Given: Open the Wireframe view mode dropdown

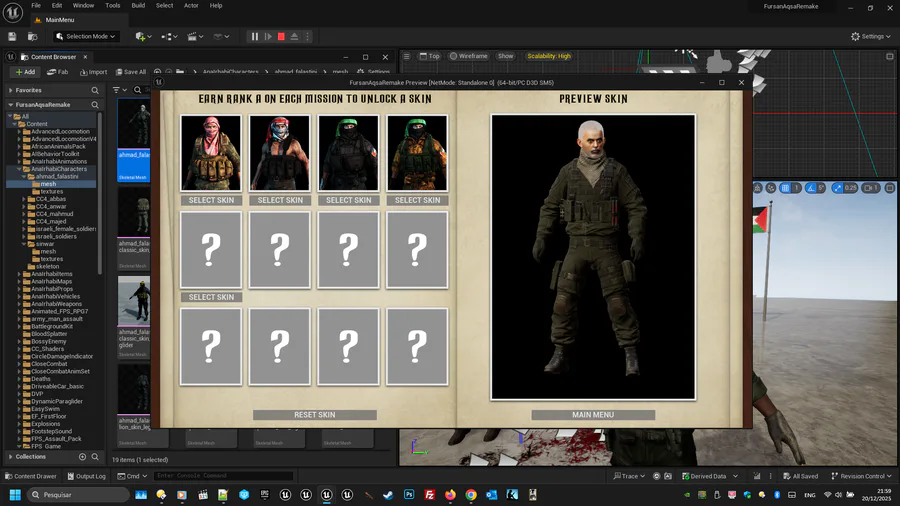Looking at the screenshot, I should [x=469, y=56].
